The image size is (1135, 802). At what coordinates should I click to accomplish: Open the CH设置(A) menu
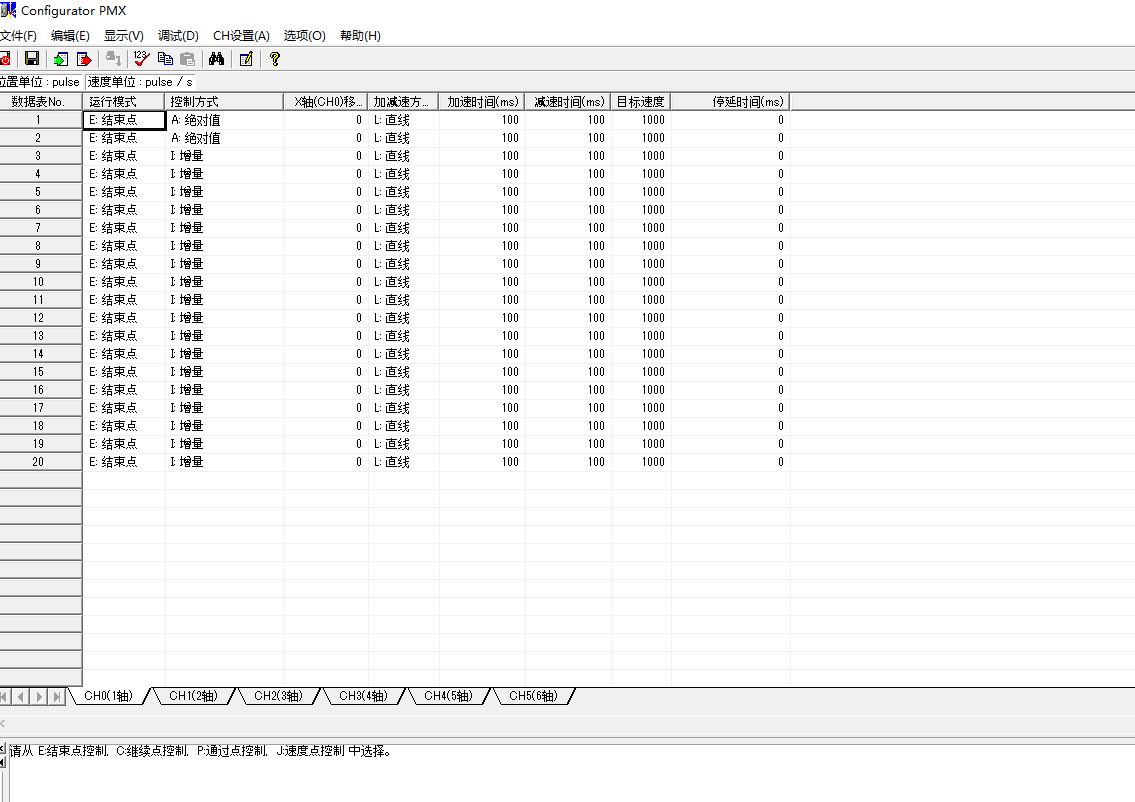pyautogui.click(x=241, y=35)
